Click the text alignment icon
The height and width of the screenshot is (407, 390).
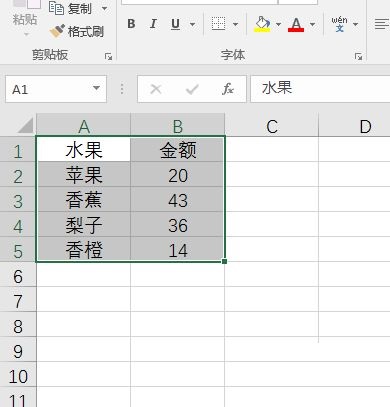click(x=382, y=24)
